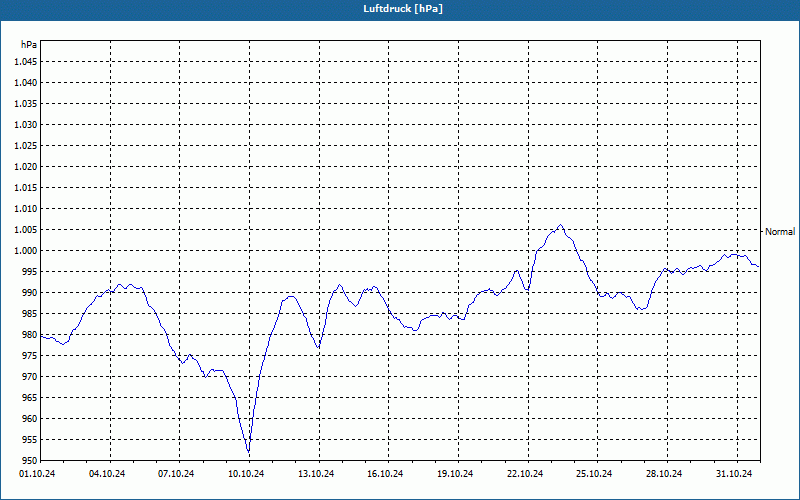Click the 990 y-axis label
Viewport: 800px width, 500px height.
pyautogui.click(x=30, y=292)
